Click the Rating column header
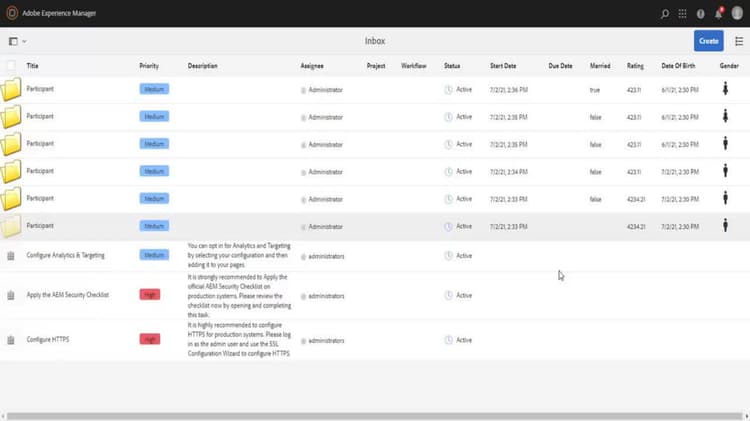Screen dimensions: 750x421 pos(635,66)
